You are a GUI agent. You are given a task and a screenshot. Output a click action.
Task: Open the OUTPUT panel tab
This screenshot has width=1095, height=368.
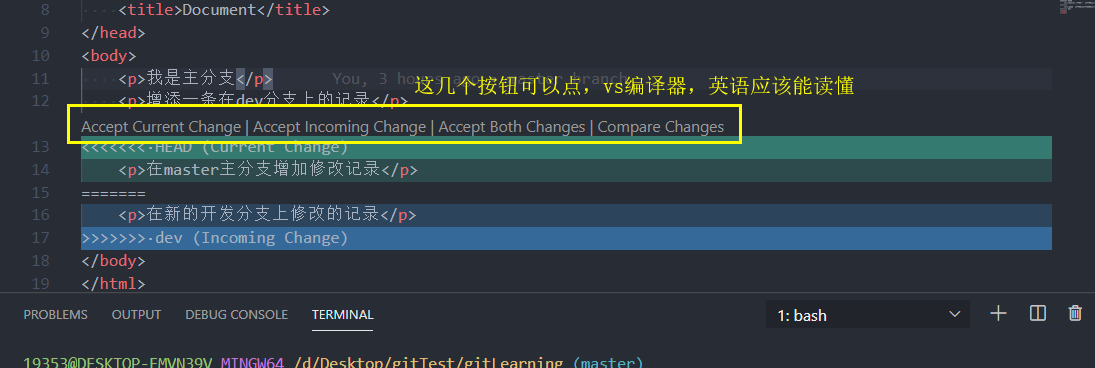(x=136, y=315)
